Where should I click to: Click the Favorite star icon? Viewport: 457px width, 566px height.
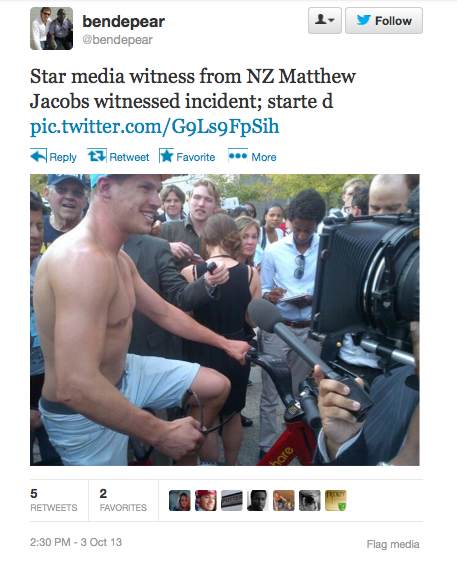tap(166, 156)
